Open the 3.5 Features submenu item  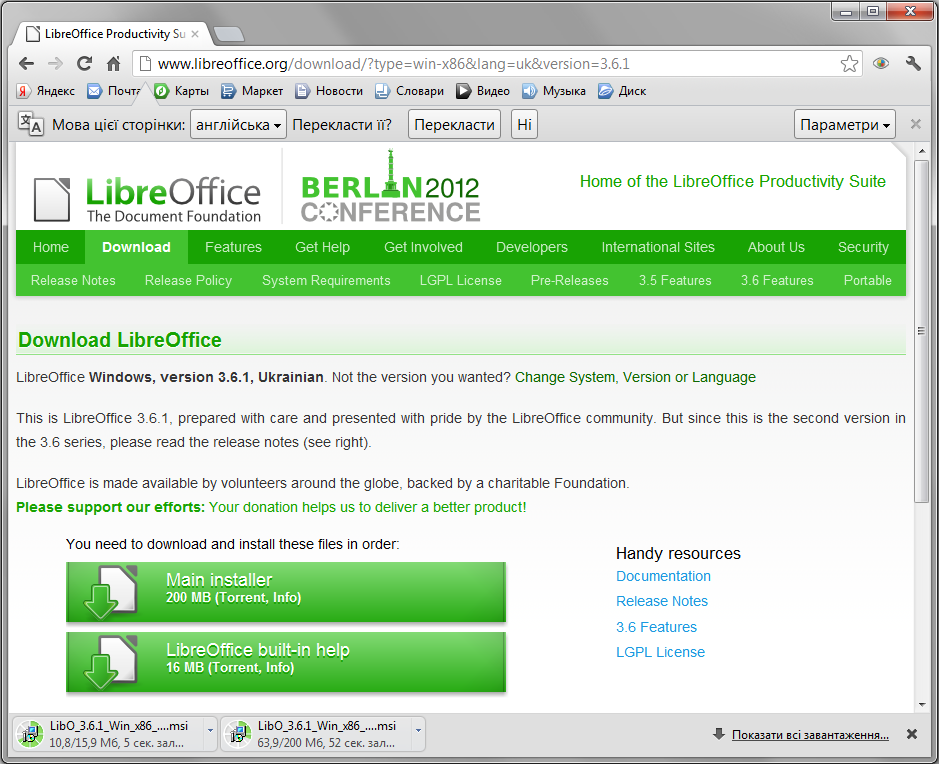point(675,280)
